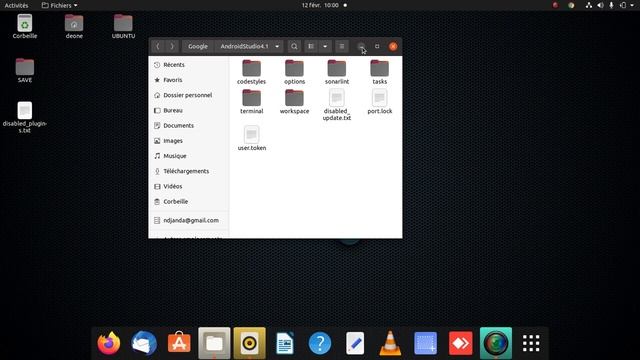
Task: Show all applications grid
Action: [531, 343]
